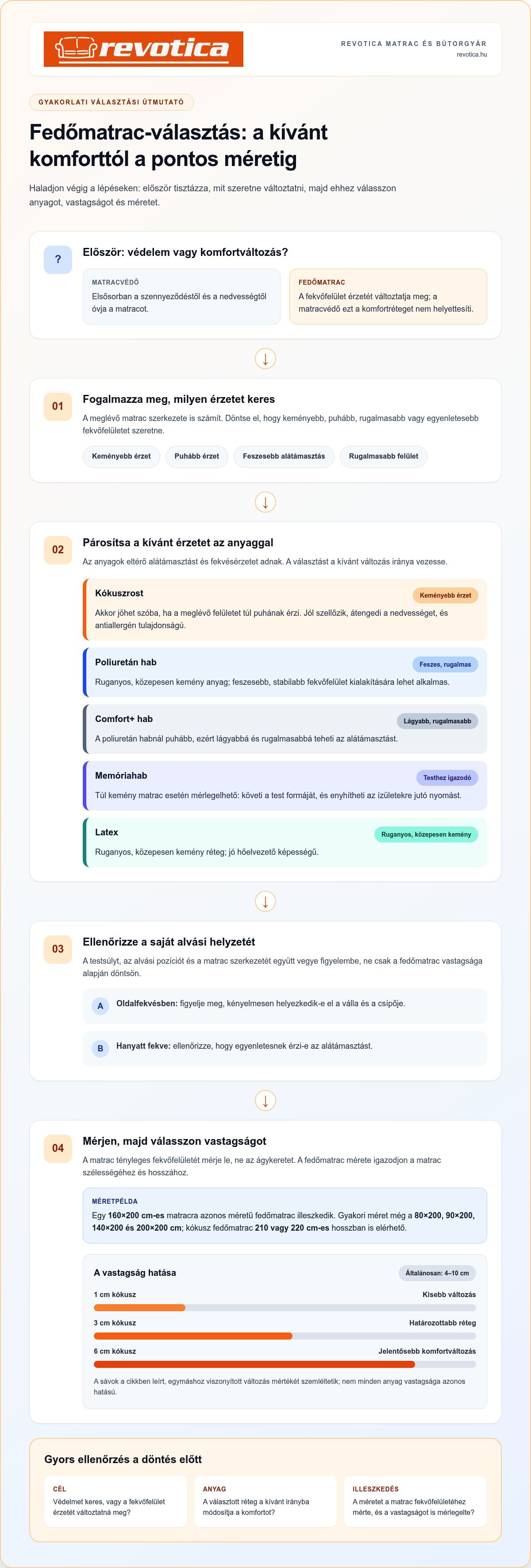Click the step 01 number badge
Screen dimensions: 531x1568
tap(58, 406)
